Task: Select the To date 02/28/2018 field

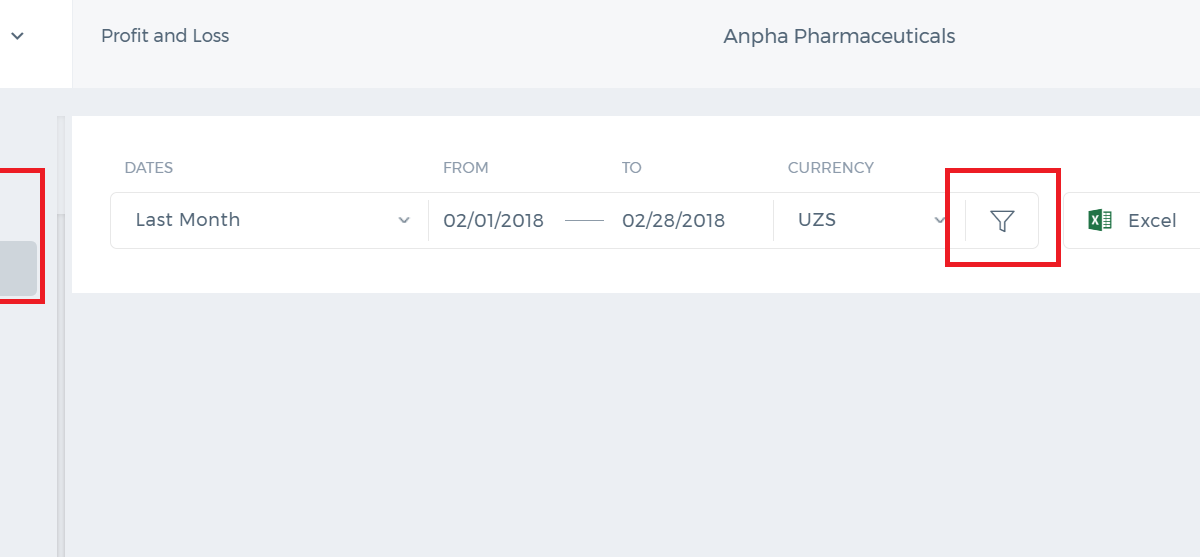Action: (x=673, y=221)
